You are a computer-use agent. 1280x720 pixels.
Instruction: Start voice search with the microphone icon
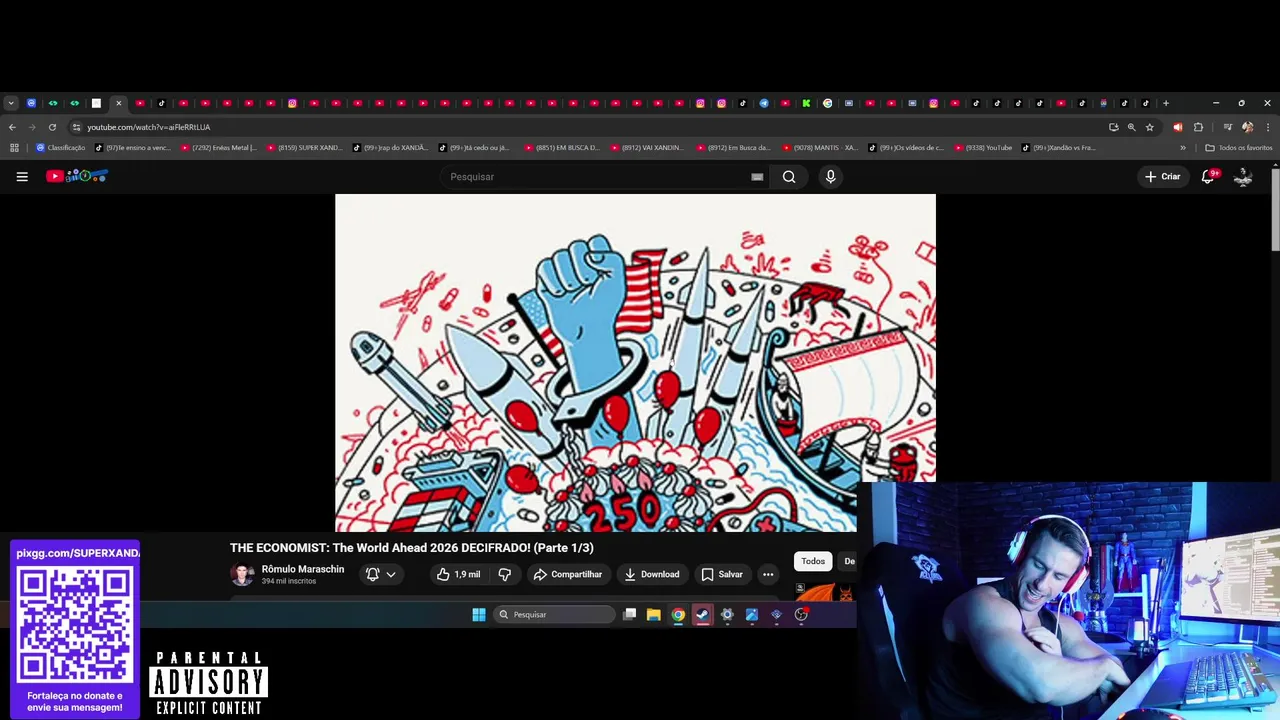pos(830,177)
